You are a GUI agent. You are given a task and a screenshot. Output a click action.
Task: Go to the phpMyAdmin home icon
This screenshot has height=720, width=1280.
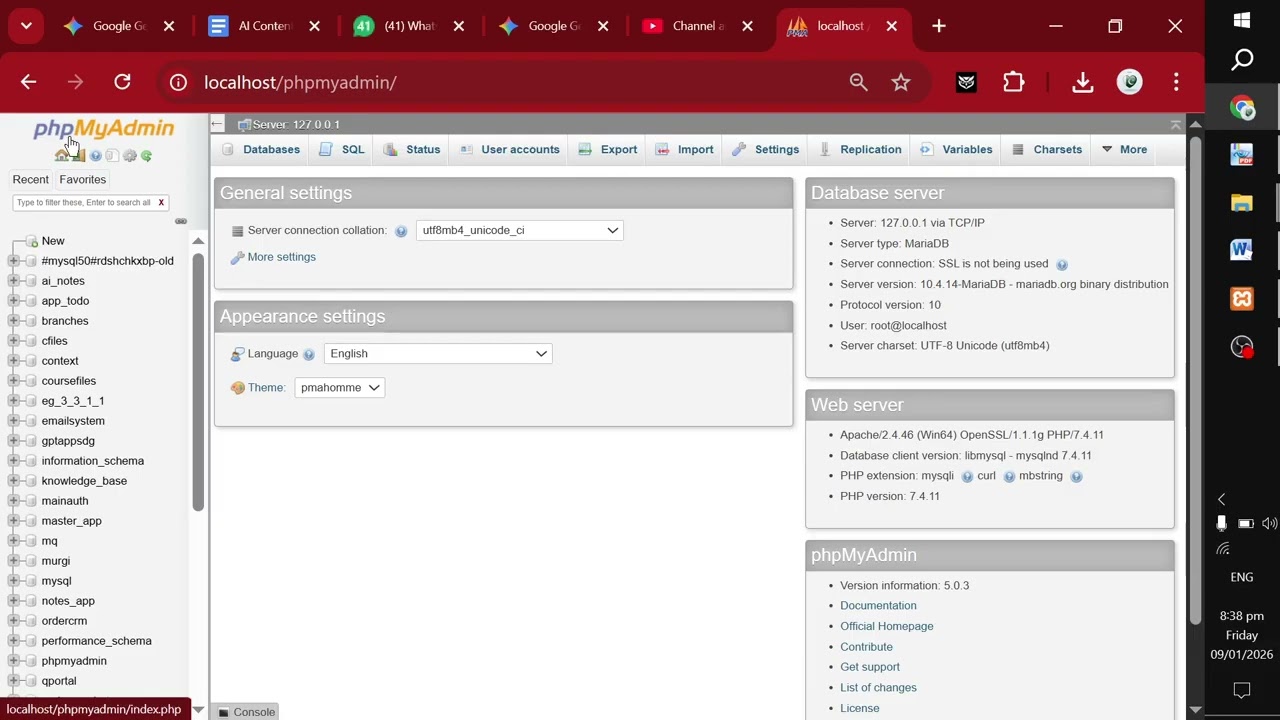coord(62,156)
